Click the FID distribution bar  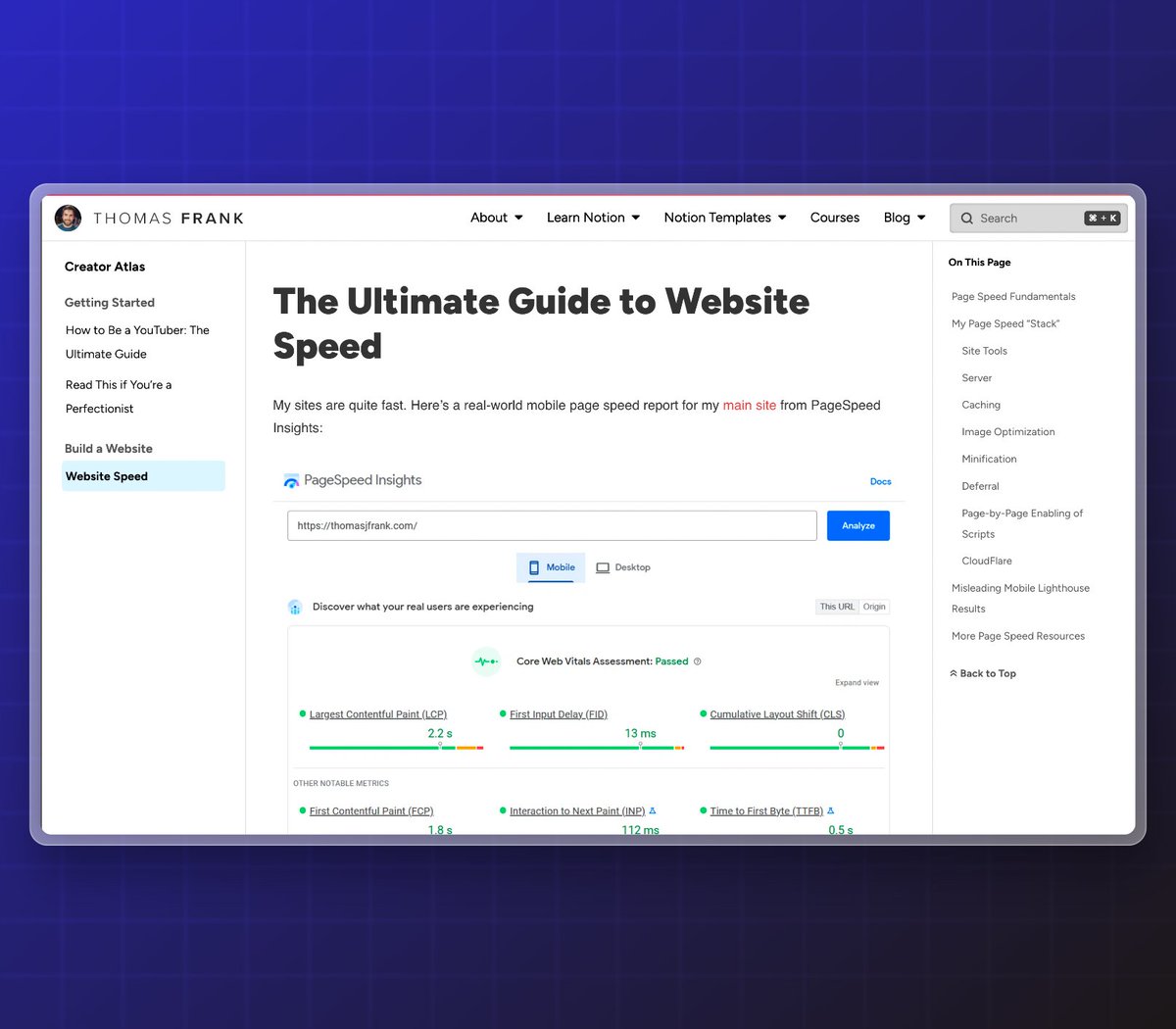coord(597,748)
